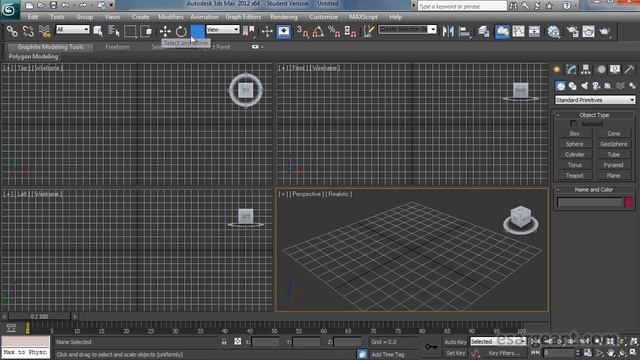Screen dimensions: 640x360
Task: Open the Edit menu
Action: point(33,17)
